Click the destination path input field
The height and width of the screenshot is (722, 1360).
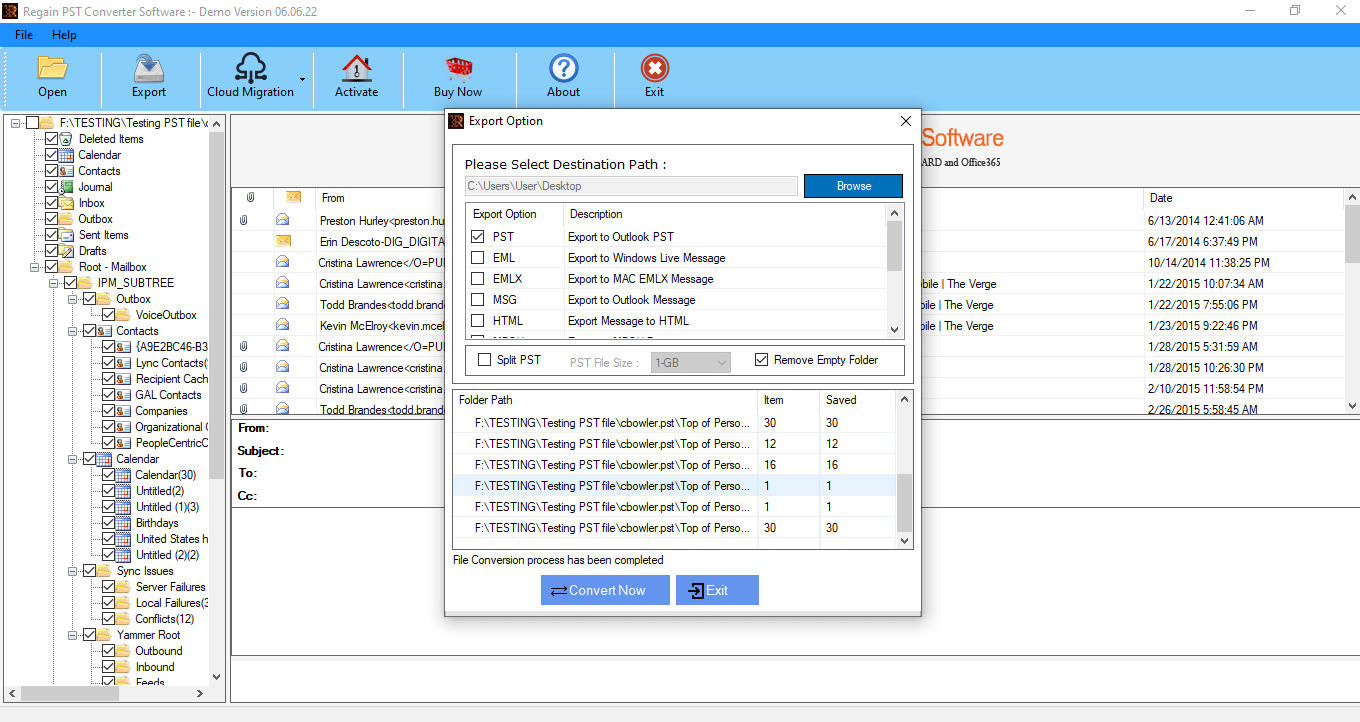point(631,186)
